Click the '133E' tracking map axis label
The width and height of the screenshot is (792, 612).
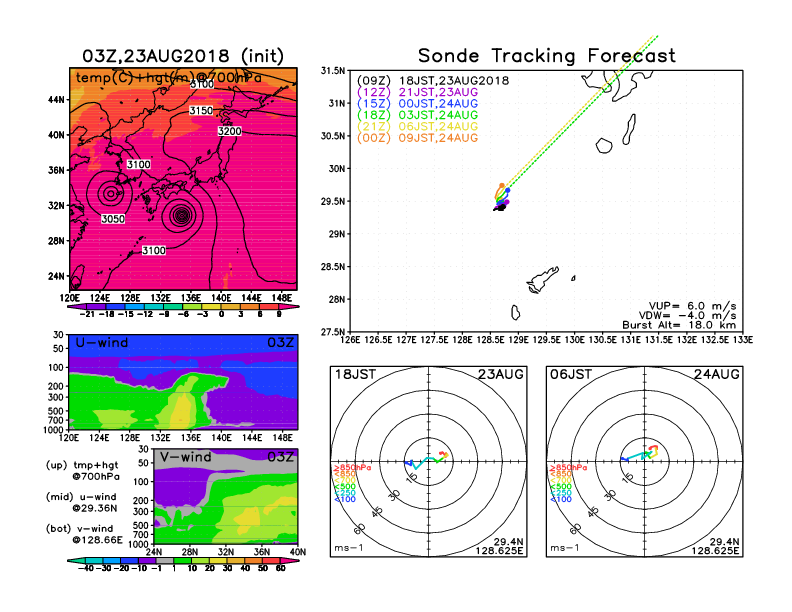743,340
